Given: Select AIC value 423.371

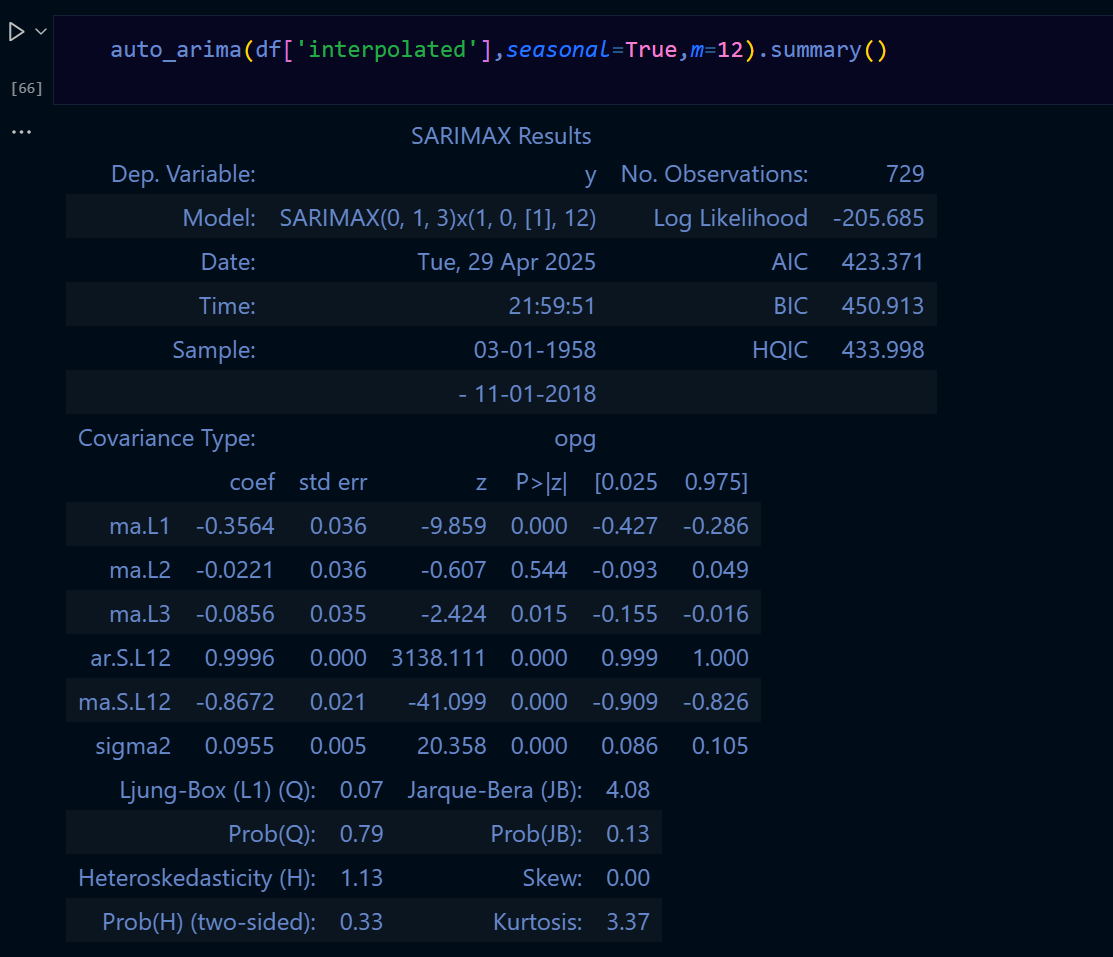Looking at the screenshot, I should (x=882, y=262).
